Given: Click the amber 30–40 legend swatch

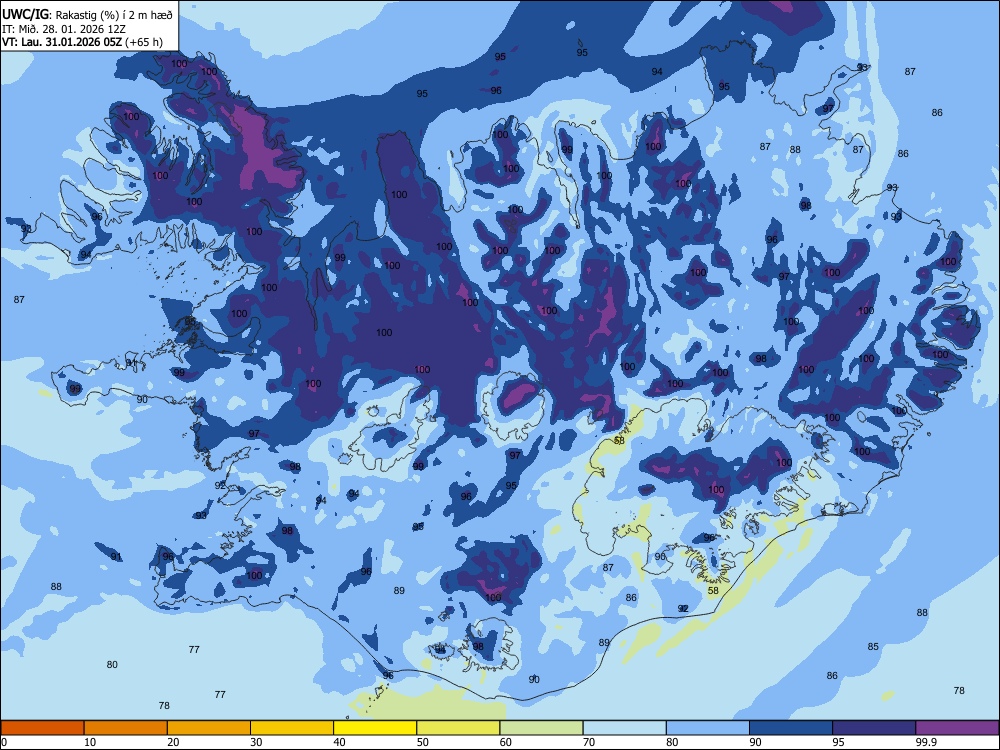Looking at the screenshot, I should coord(292,728).
